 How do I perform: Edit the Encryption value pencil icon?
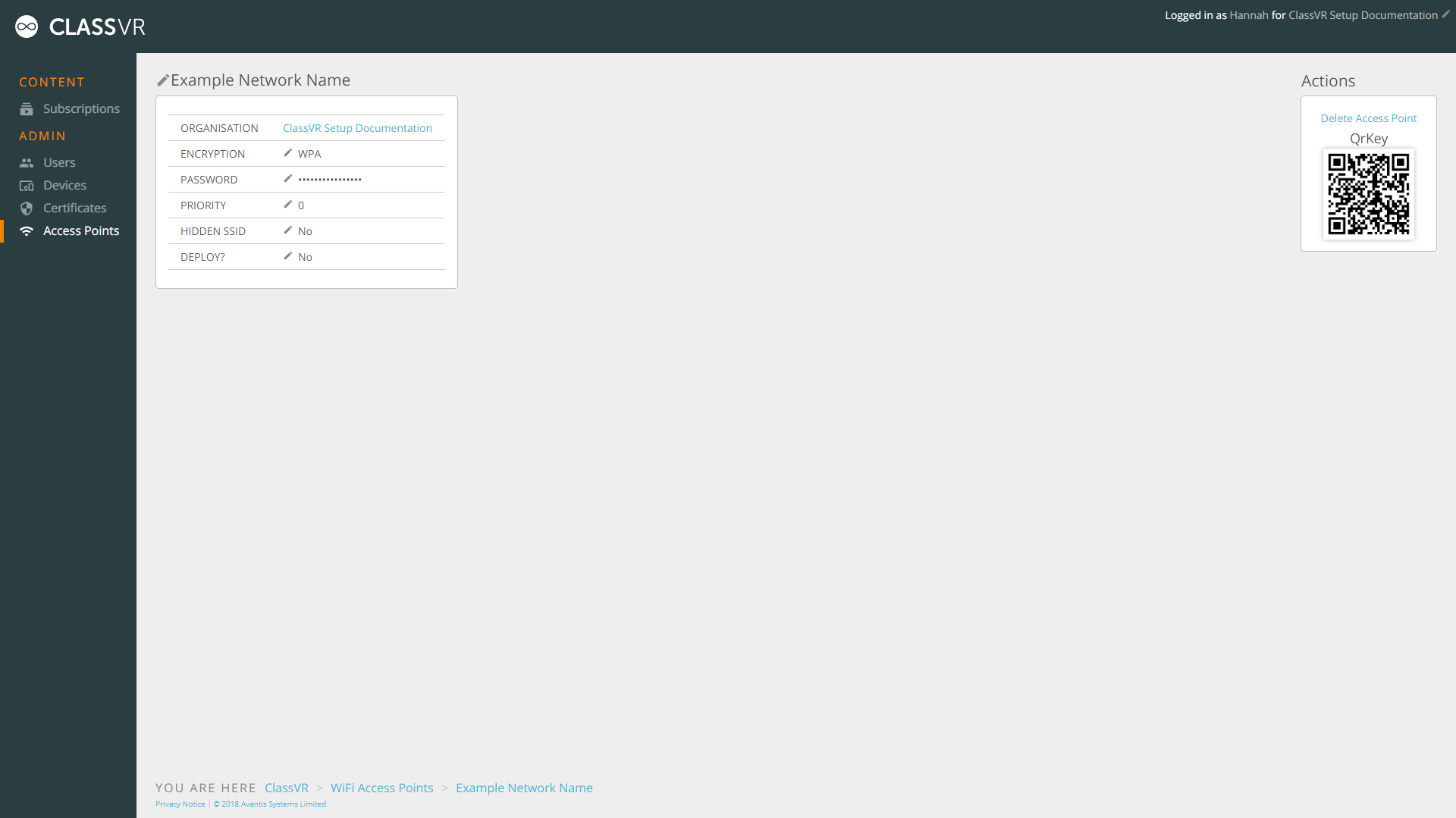(288, 153)
